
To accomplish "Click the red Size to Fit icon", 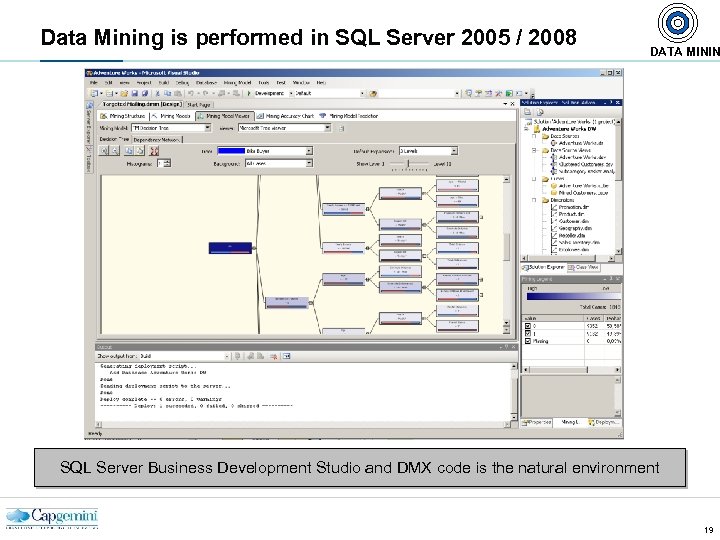I will (154, 151).
